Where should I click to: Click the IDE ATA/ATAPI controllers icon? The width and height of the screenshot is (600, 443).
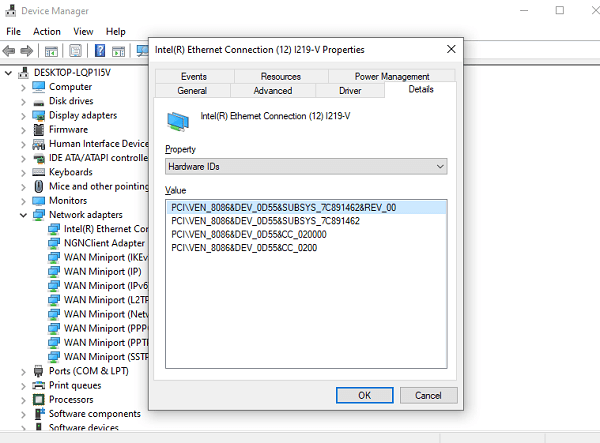[39, 158]
